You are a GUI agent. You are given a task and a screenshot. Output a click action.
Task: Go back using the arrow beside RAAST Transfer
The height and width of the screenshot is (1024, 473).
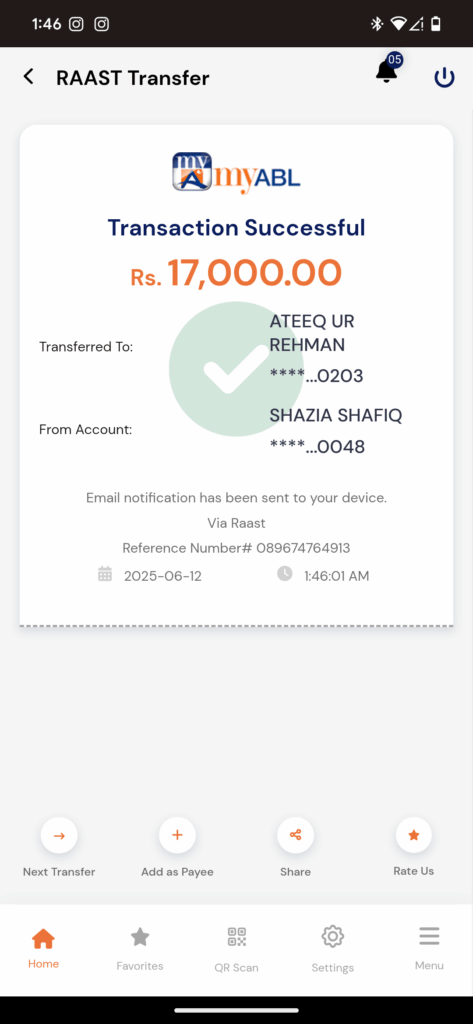pos(28,76)
